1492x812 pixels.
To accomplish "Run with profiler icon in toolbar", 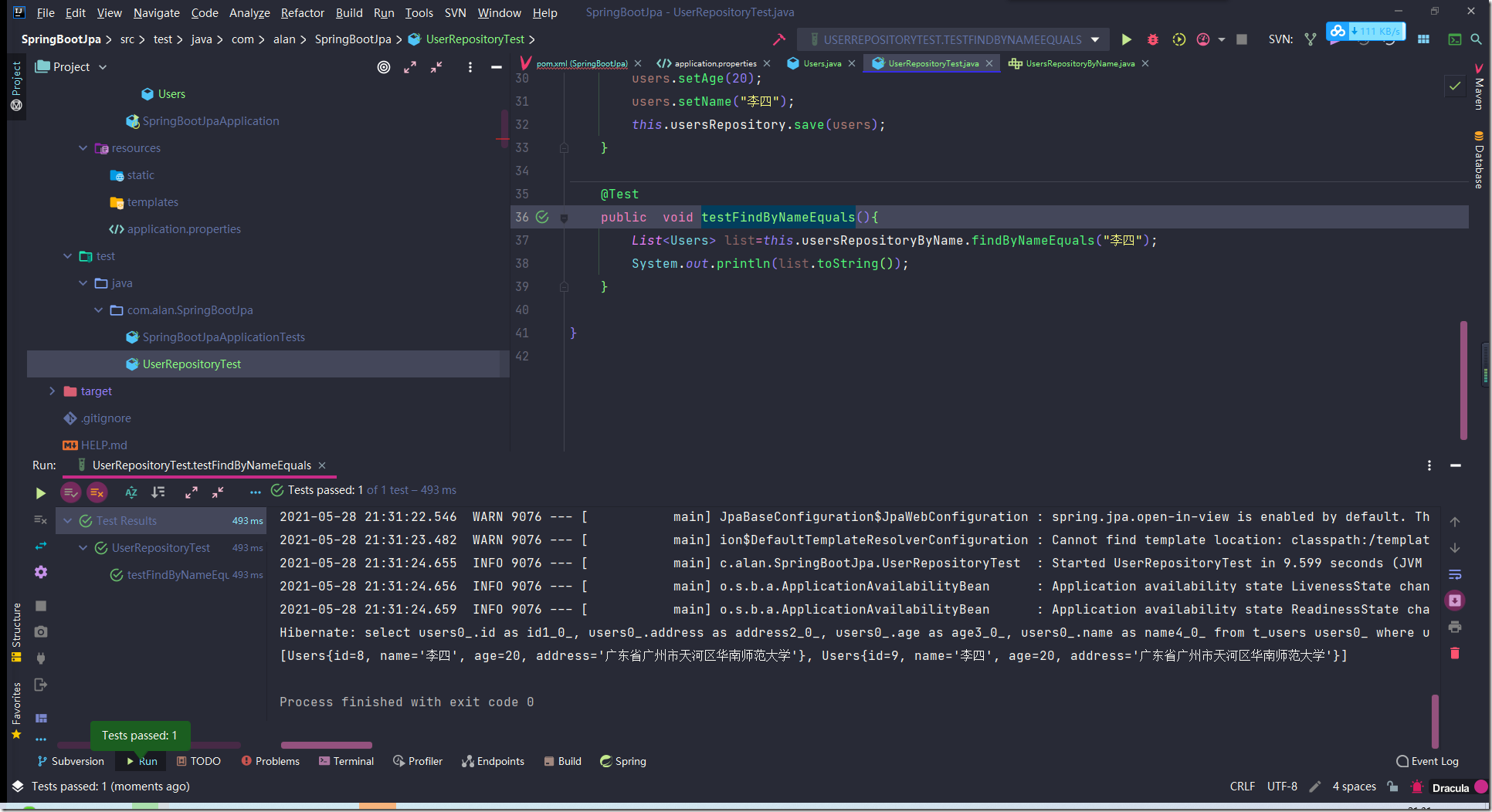I will coord(1203,39).
